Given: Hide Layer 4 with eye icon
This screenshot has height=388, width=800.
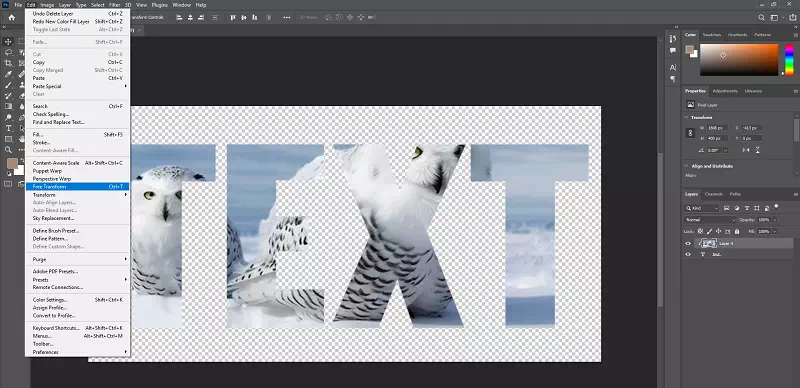Looking at the screenshot, I should 688,244.
